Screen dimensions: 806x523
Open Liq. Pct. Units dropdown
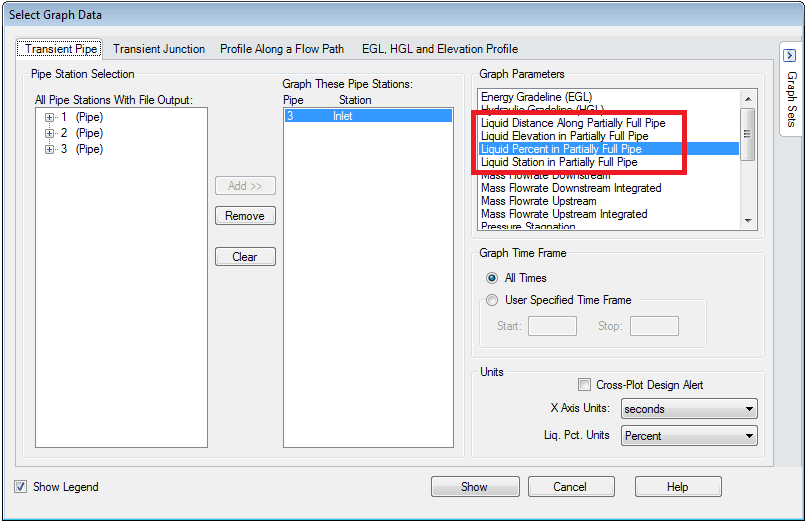click(689, 436)
